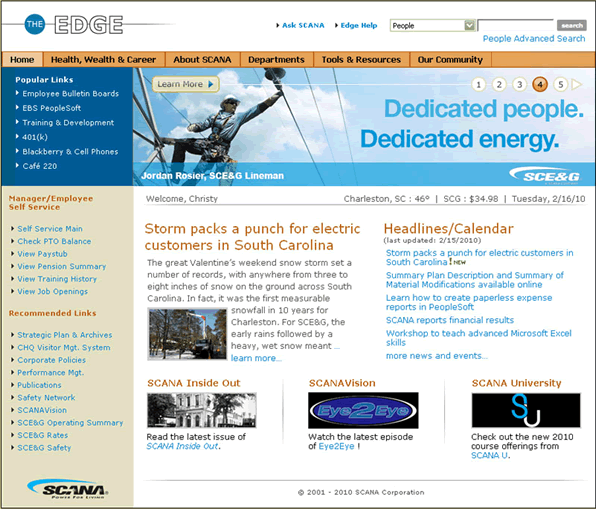Open the Eye2Eye text link
This screenshot has width=596, height=509.
click(x=336, y=446)
